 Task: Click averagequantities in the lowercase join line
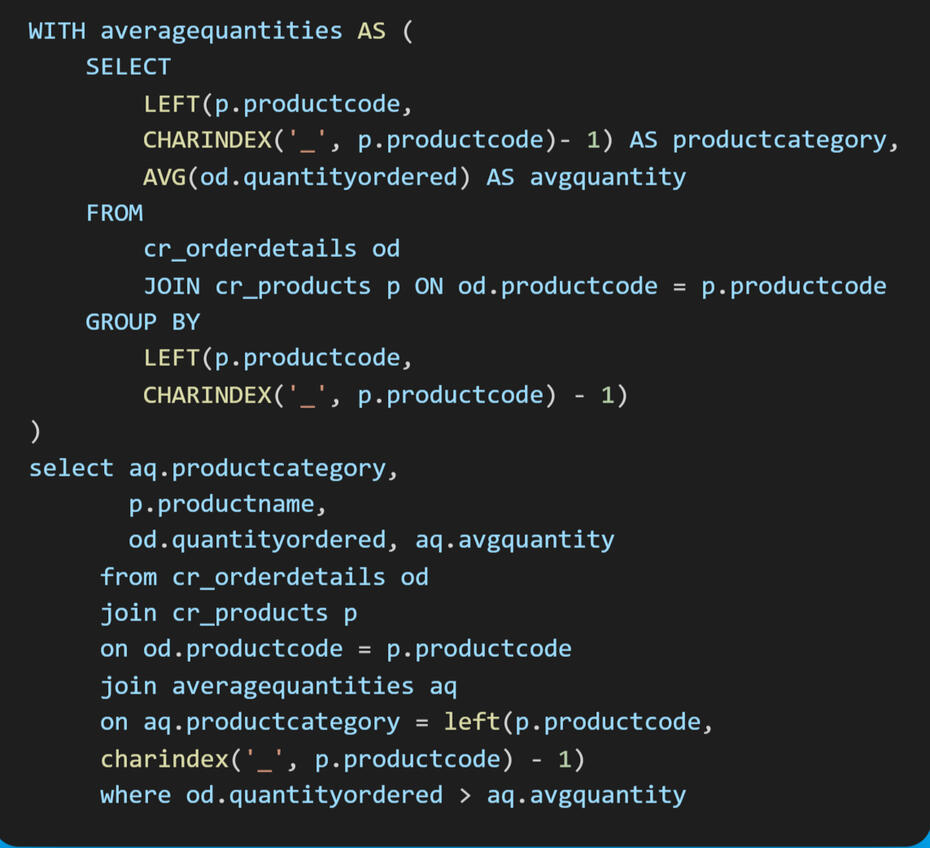pyautogui.click(x=292, y=686)
